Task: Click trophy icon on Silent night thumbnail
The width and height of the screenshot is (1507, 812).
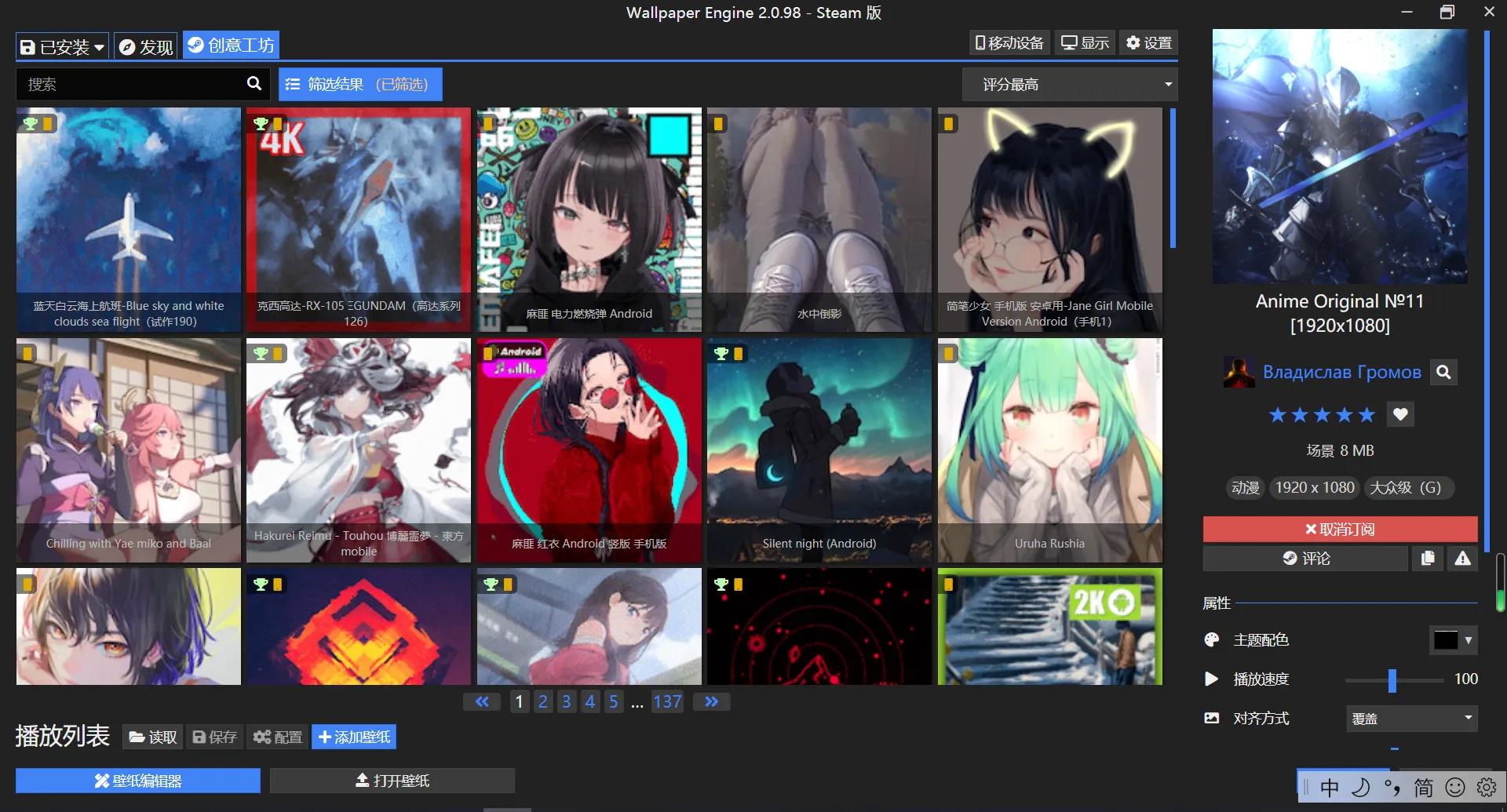Action: [x=721, y=354]
